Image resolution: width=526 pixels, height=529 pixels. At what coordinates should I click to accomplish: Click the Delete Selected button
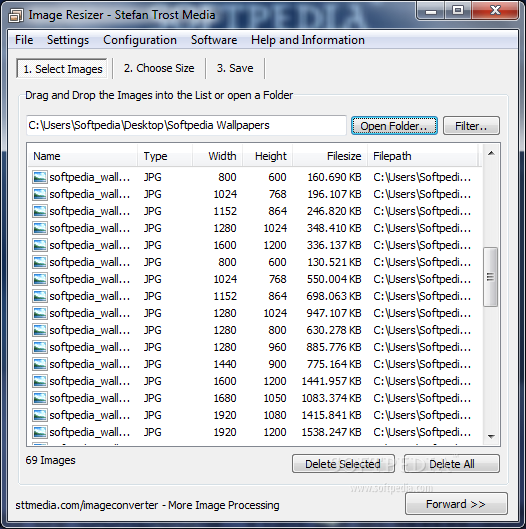click(343, 464)
